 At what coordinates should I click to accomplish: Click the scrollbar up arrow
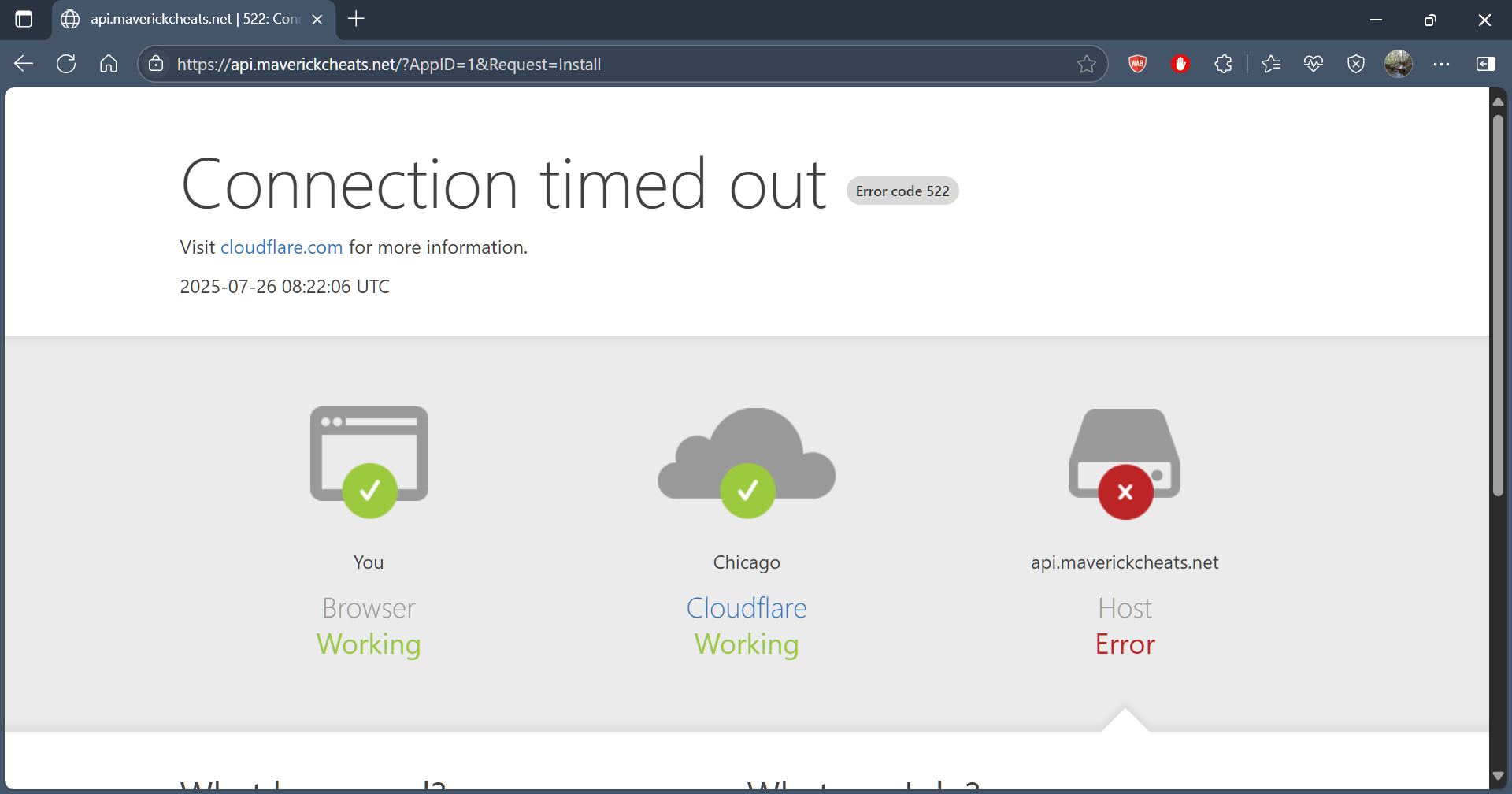tap(1498, 102)
